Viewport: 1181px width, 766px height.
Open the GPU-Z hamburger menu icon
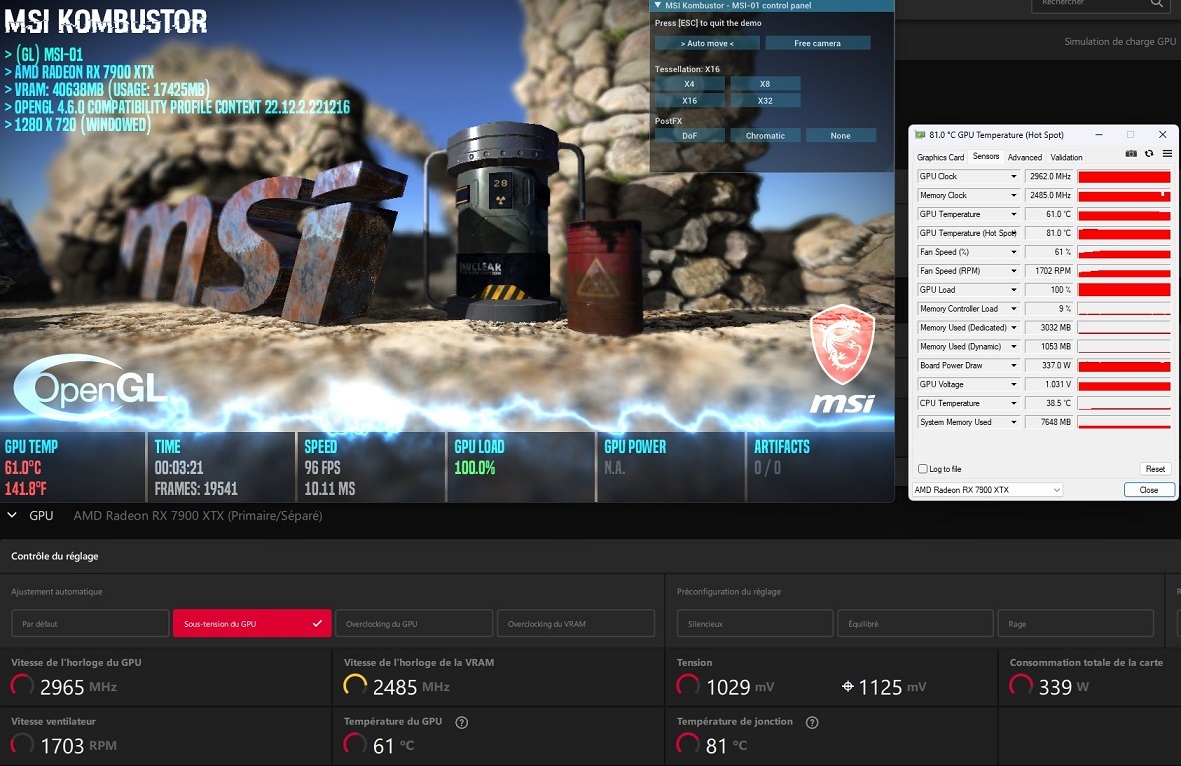(x=1167, y=154)
